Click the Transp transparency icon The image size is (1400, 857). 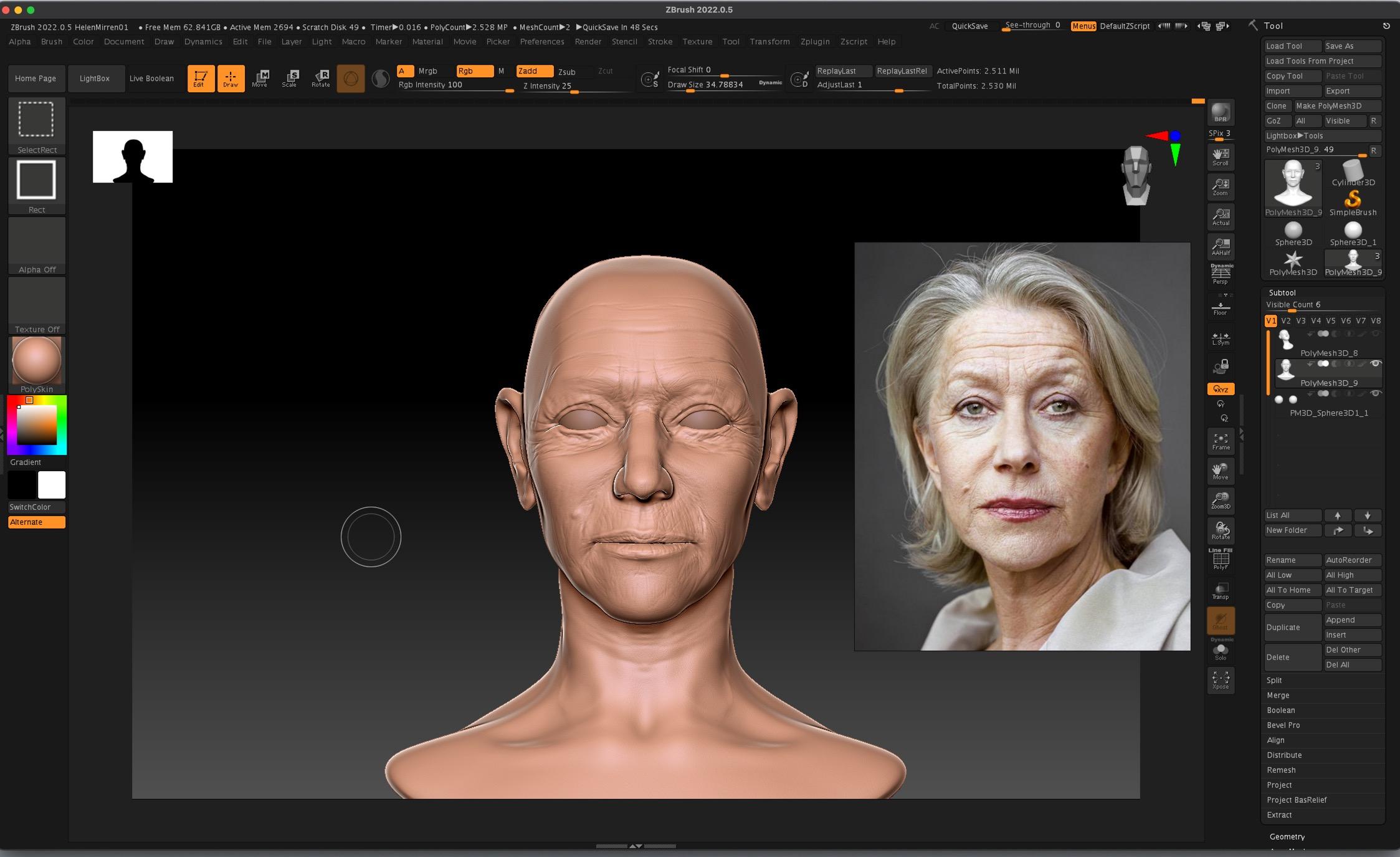(x=1220, y=591)
